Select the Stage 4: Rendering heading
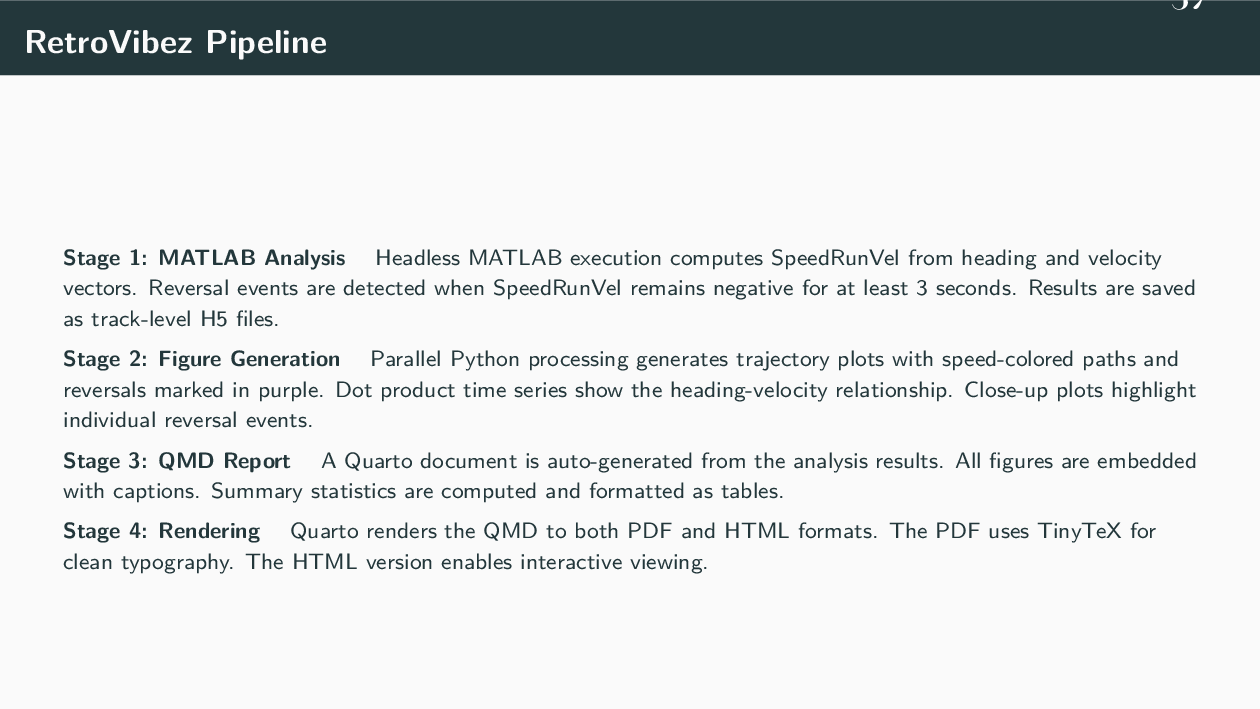The height and width of the screenshot is (709, 1260). point(161,530)
